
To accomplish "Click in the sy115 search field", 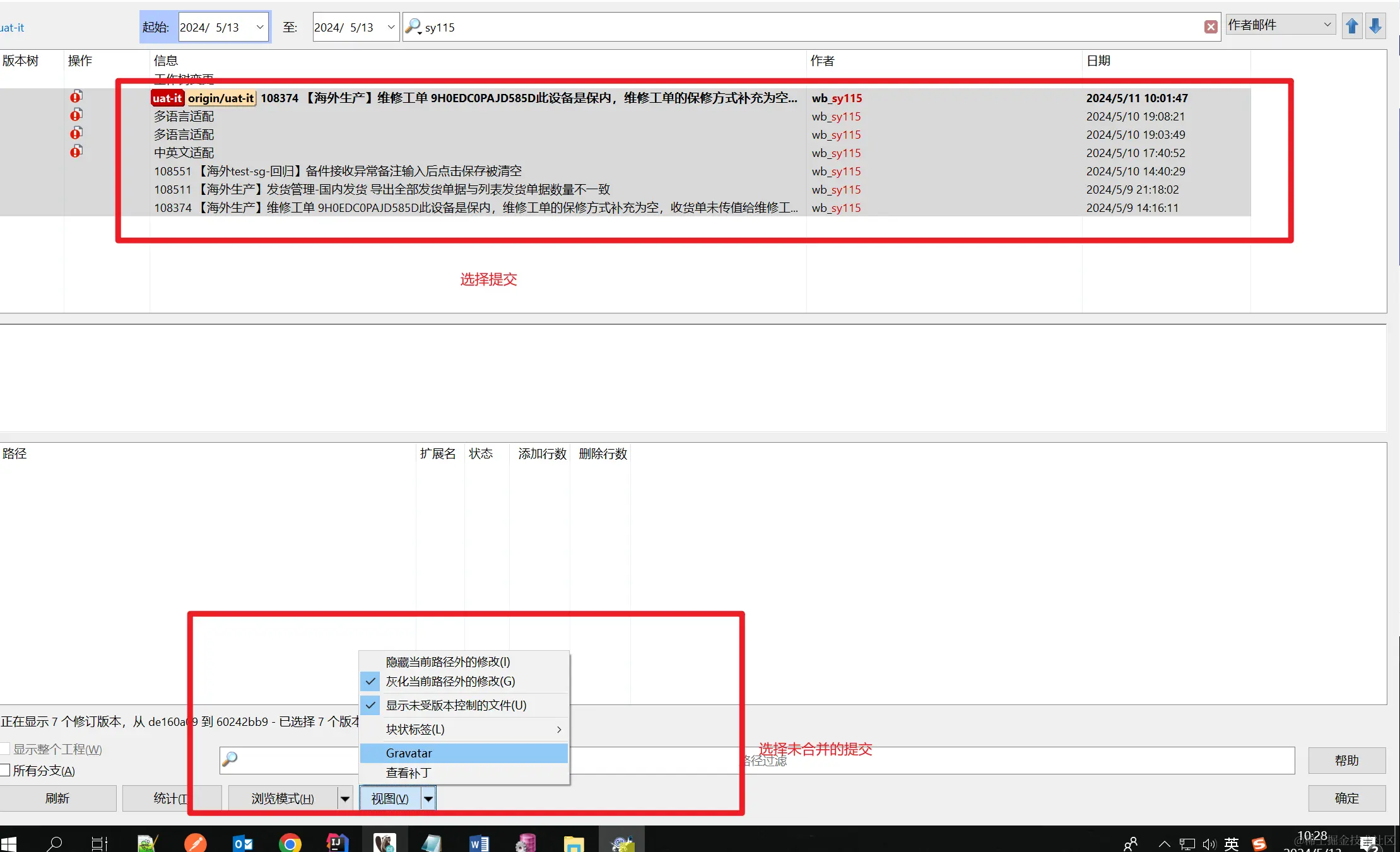I will 811,27.
